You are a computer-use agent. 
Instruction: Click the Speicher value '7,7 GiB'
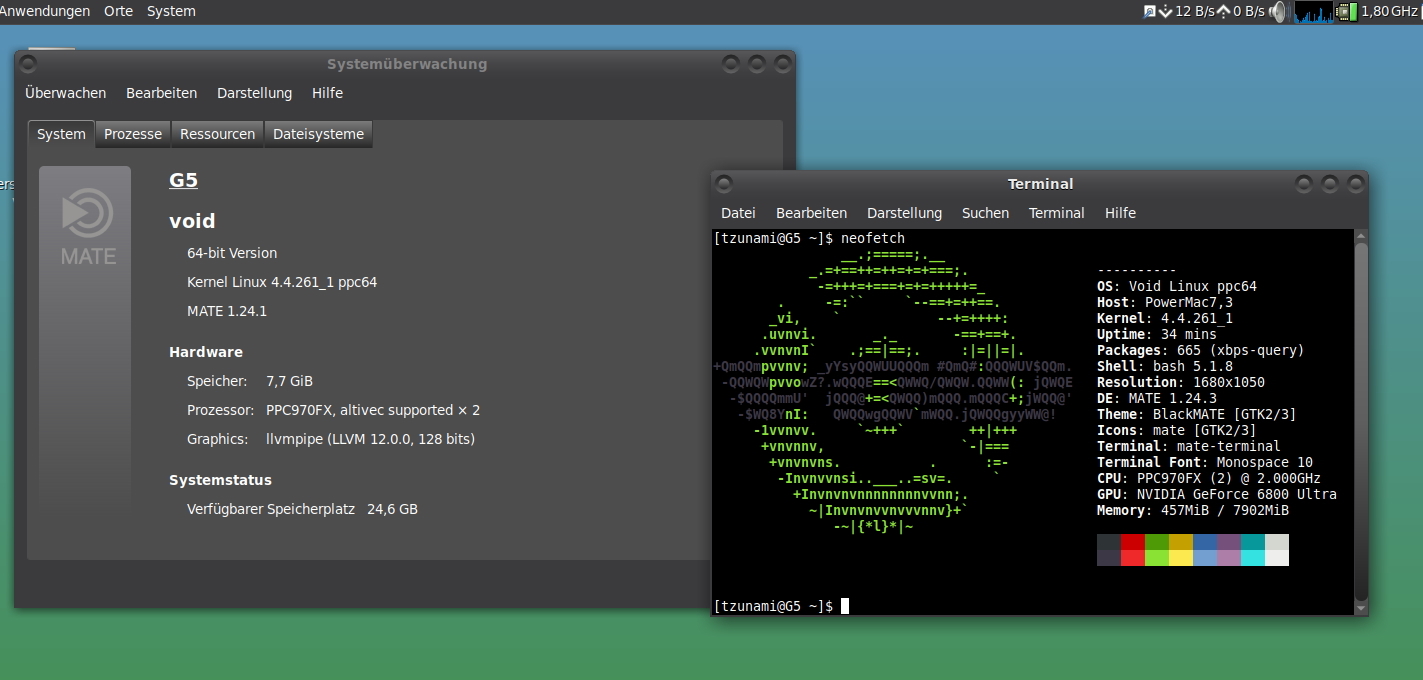click(x=289, y=381)
